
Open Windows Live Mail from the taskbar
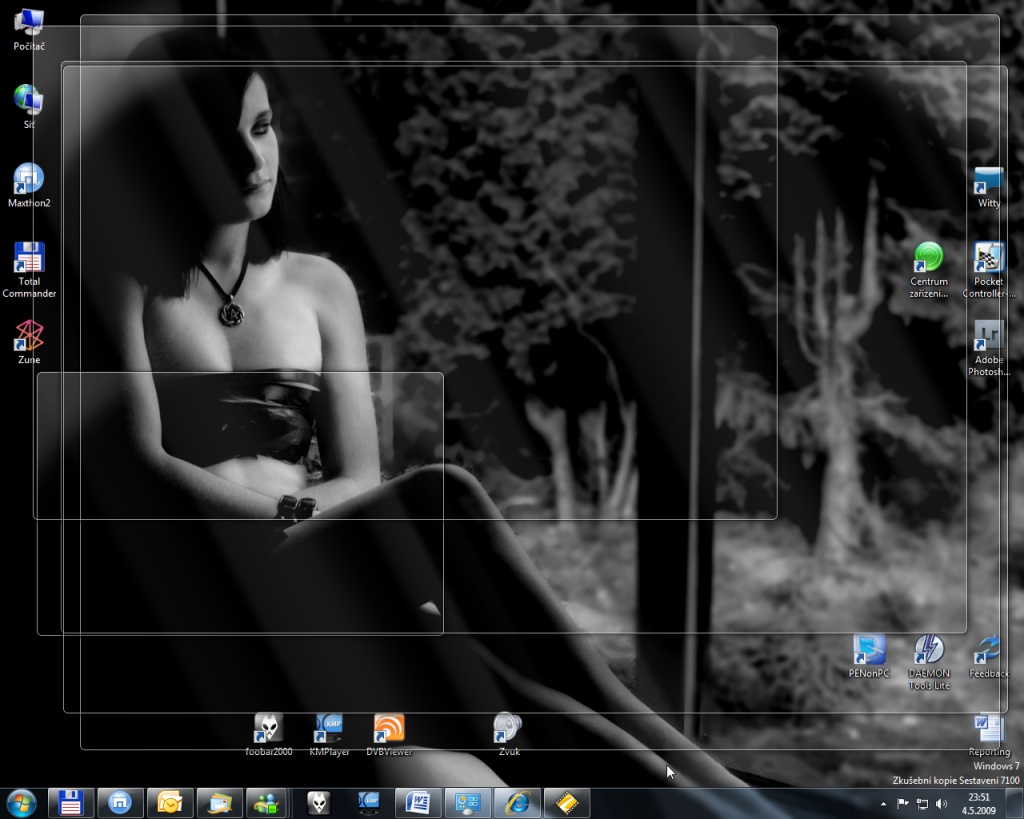[x=219, y=803]
